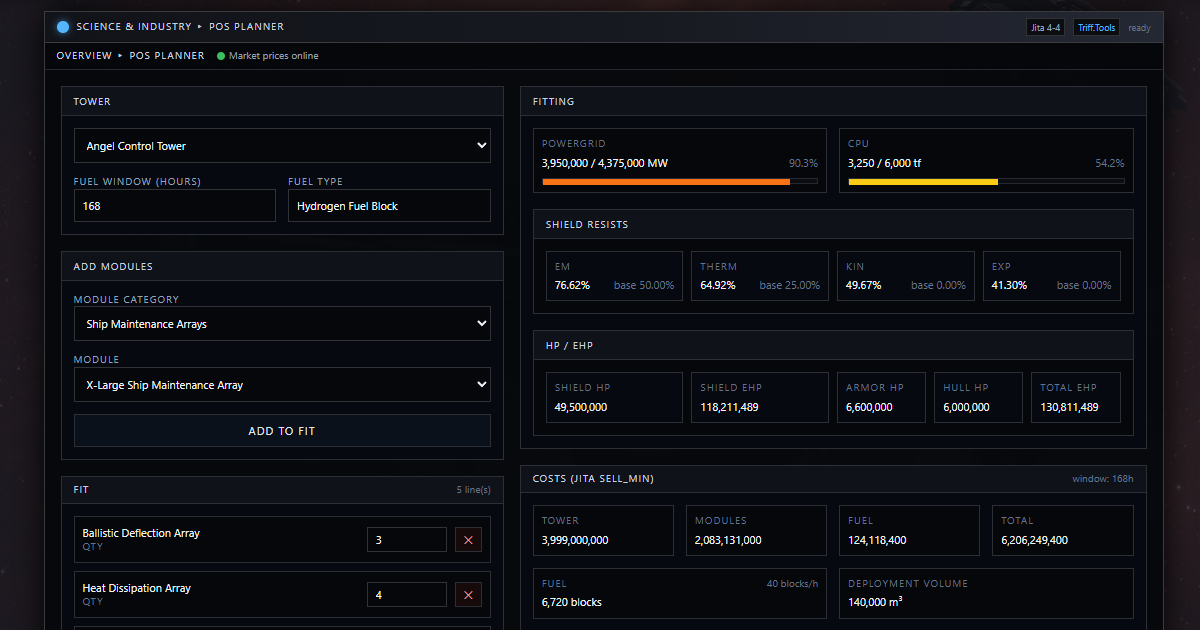Remove Heat Dissipation Array from fit
The image size is (1200, 630).
[468, 595]
